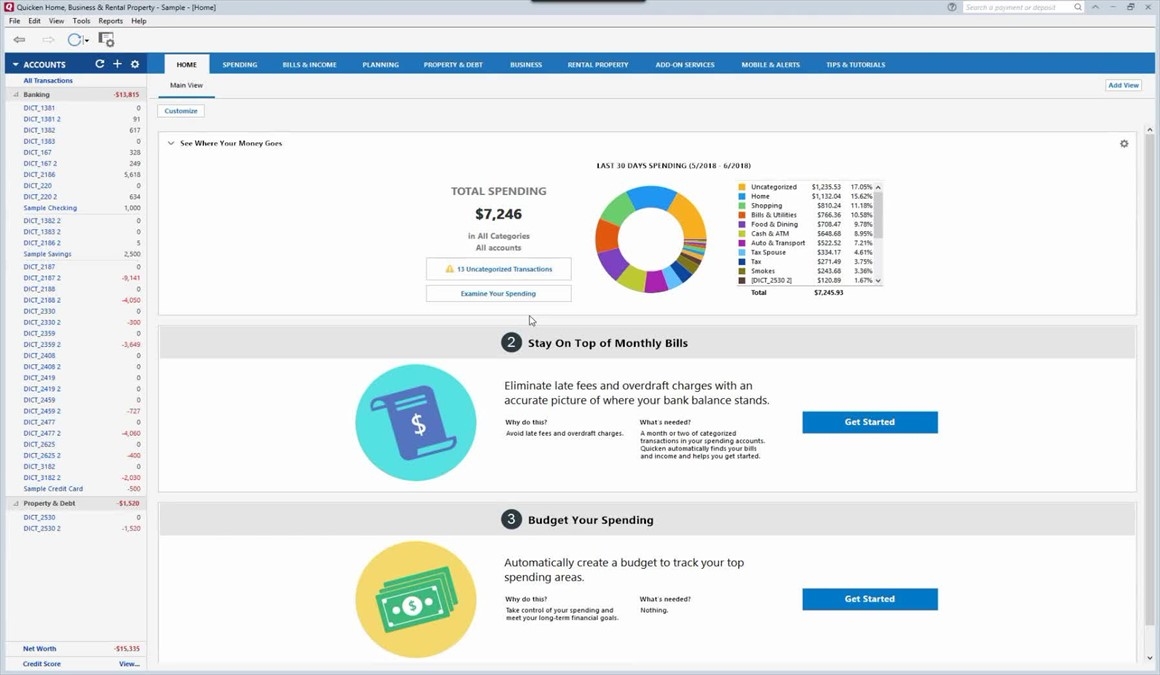The height and width of the screenshot is (675, 1160).
Task: Open the One Step Update dropdown arrow
Action: [x=87, y=41]
